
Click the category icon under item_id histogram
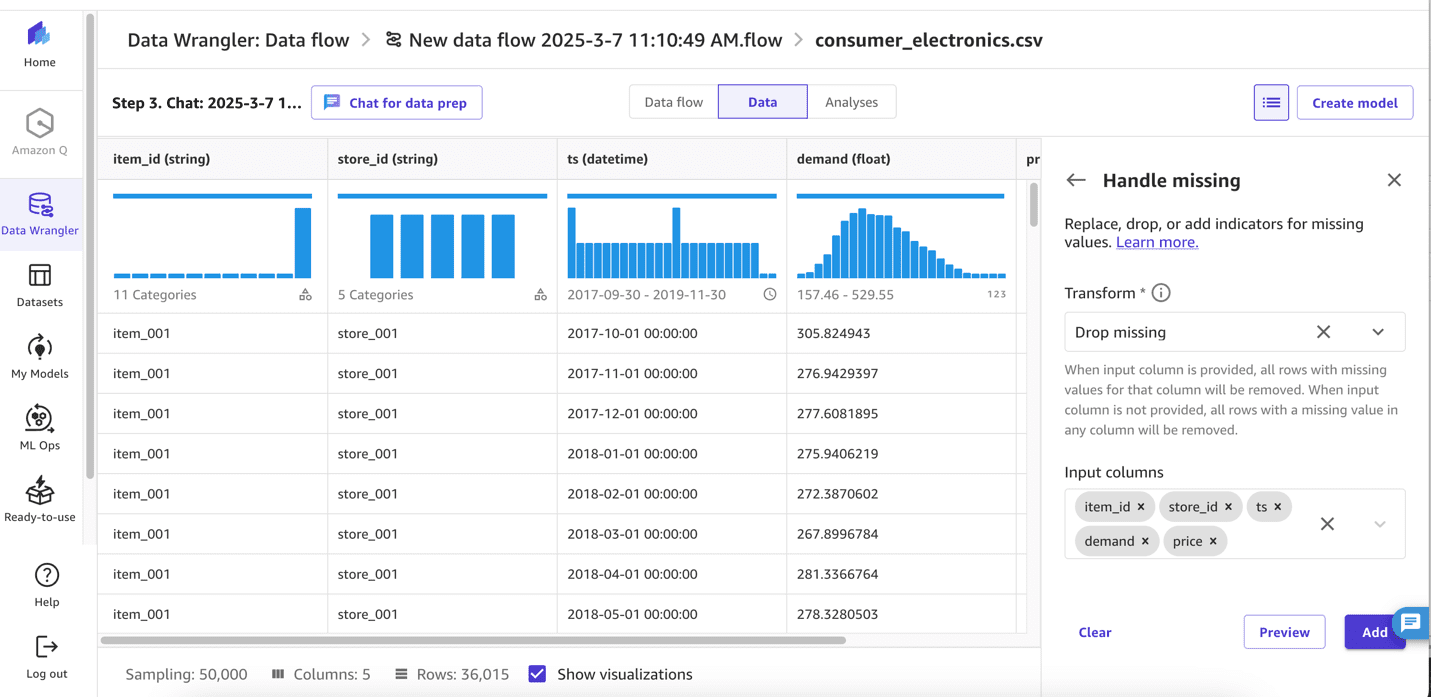[x=305, y=294]
